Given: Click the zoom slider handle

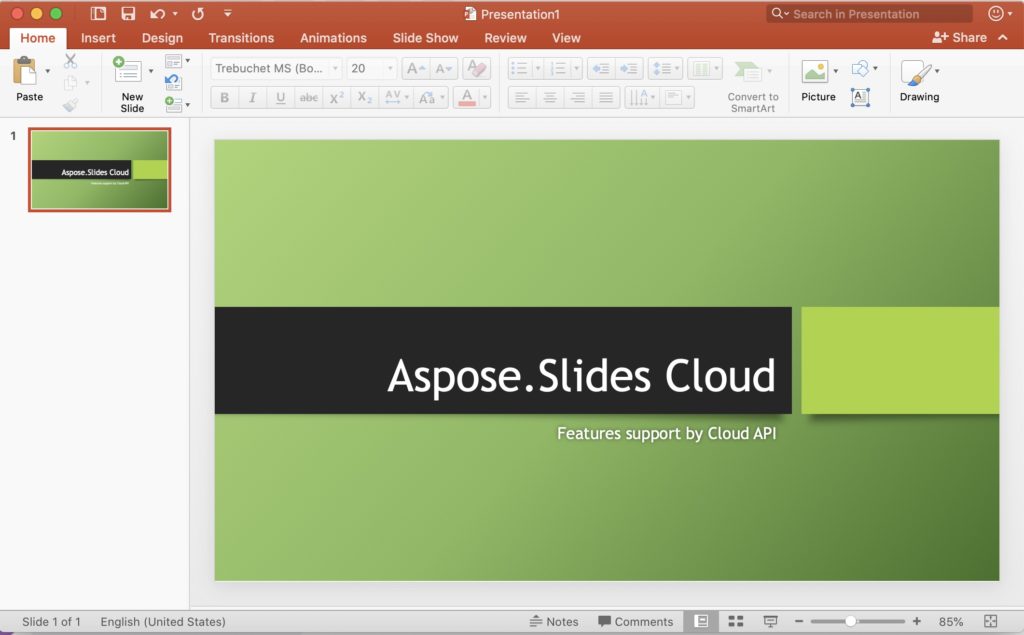Looking at the screenshot, I should tap(850, 621).
